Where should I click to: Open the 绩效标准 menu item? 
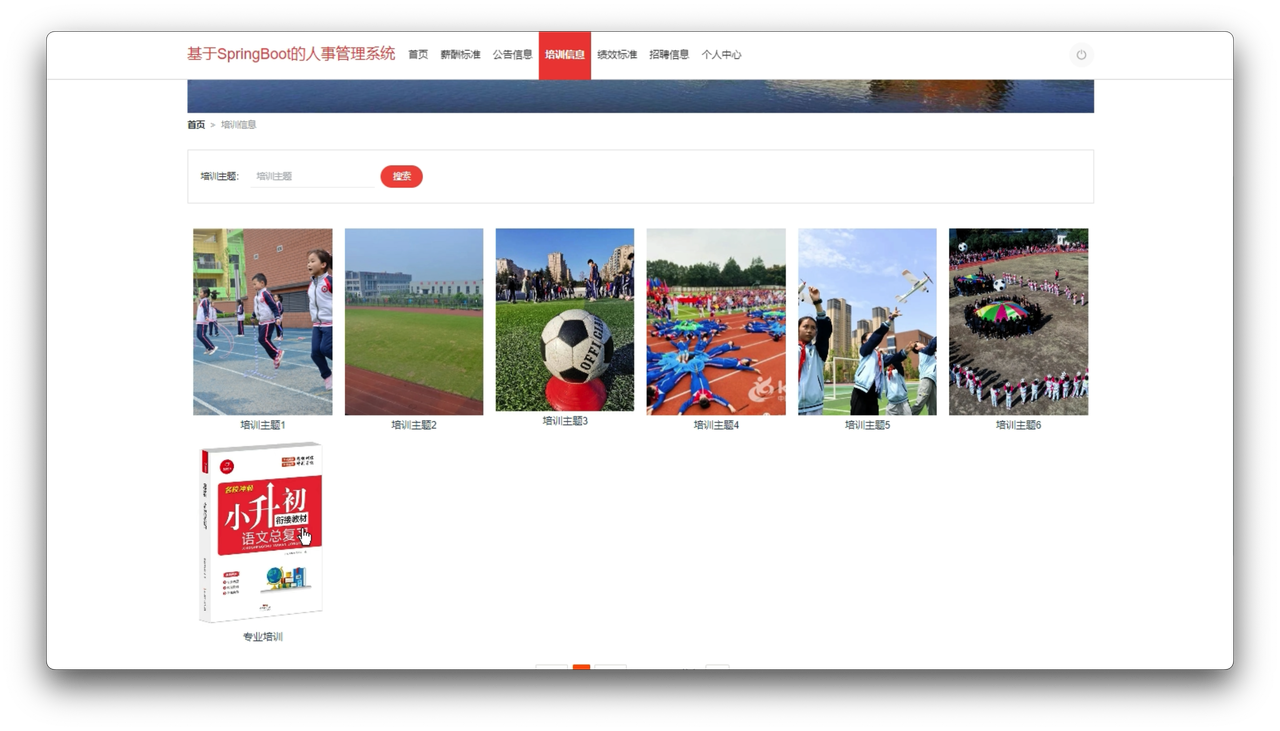point(617,55)
